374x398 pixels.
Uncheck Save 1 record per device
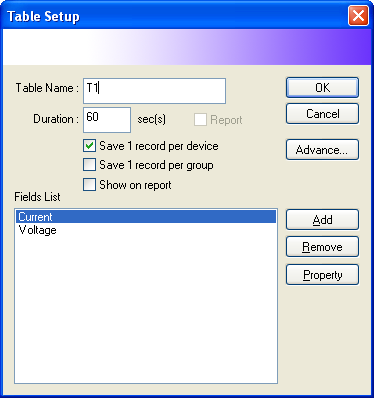coord(89,146)
